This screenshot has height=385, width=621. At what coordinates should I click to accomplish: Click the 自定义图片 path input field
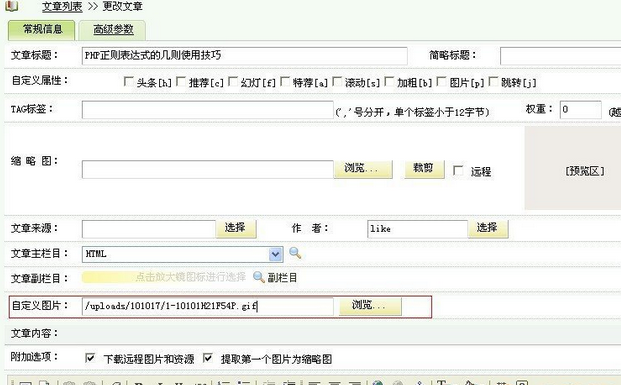208,307
